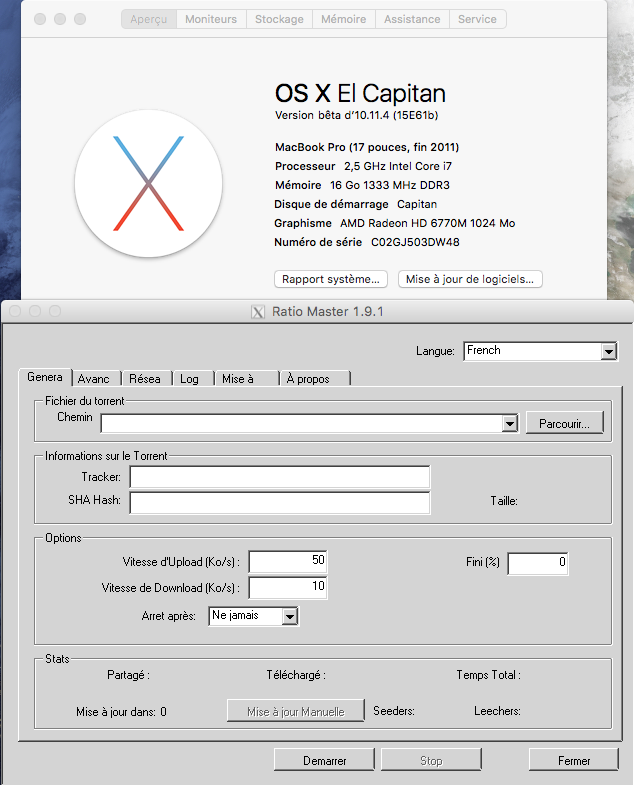Open the Langue dropdown showing French

click(540, 350)
